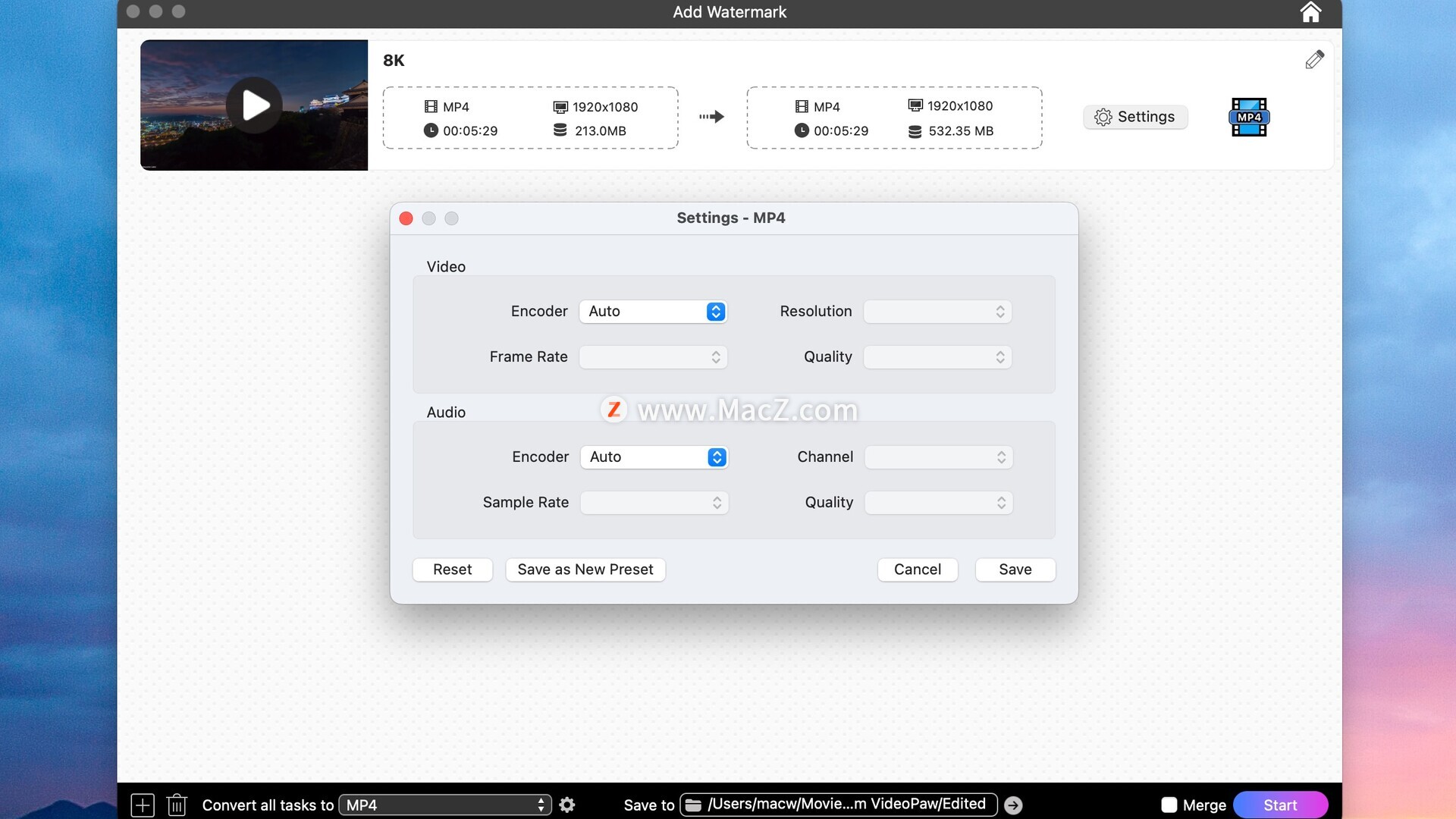Click the Save button in dialog
This screenshot has width=1456, height=819.
click(x=1015, y=570)
